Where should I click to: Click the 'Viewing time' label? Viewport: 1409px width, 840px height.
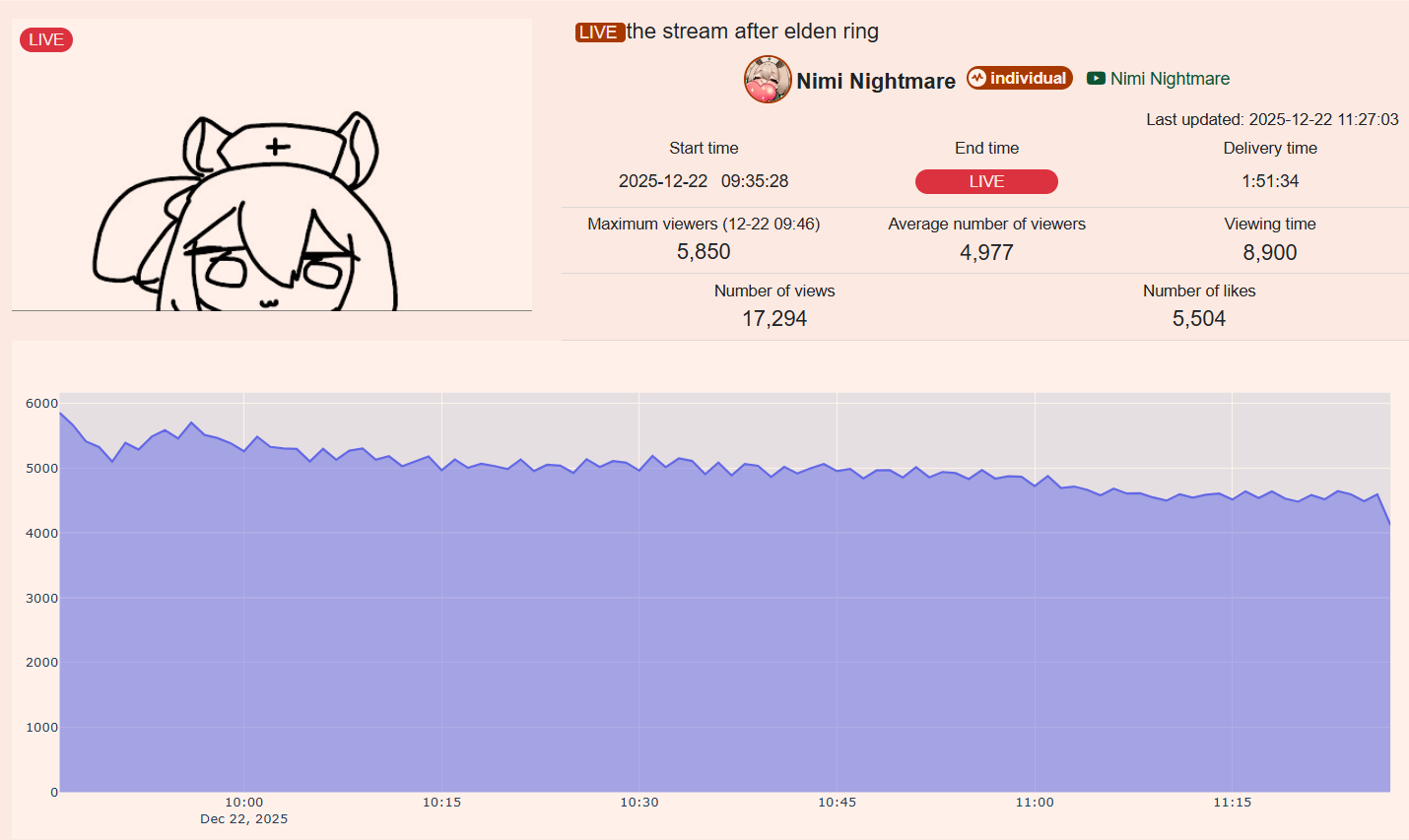[x=1270, y=224]
